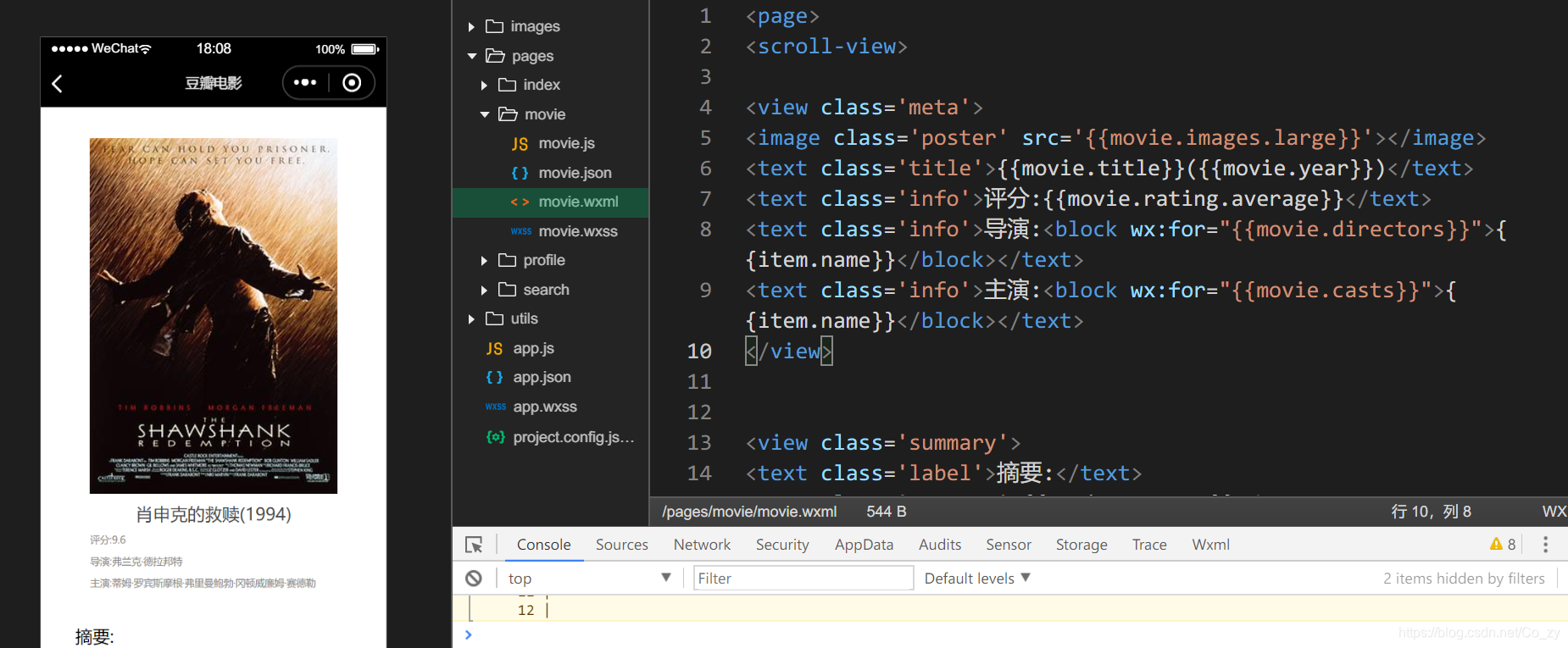Open the 'top' context dropdown

click(590, 578)
